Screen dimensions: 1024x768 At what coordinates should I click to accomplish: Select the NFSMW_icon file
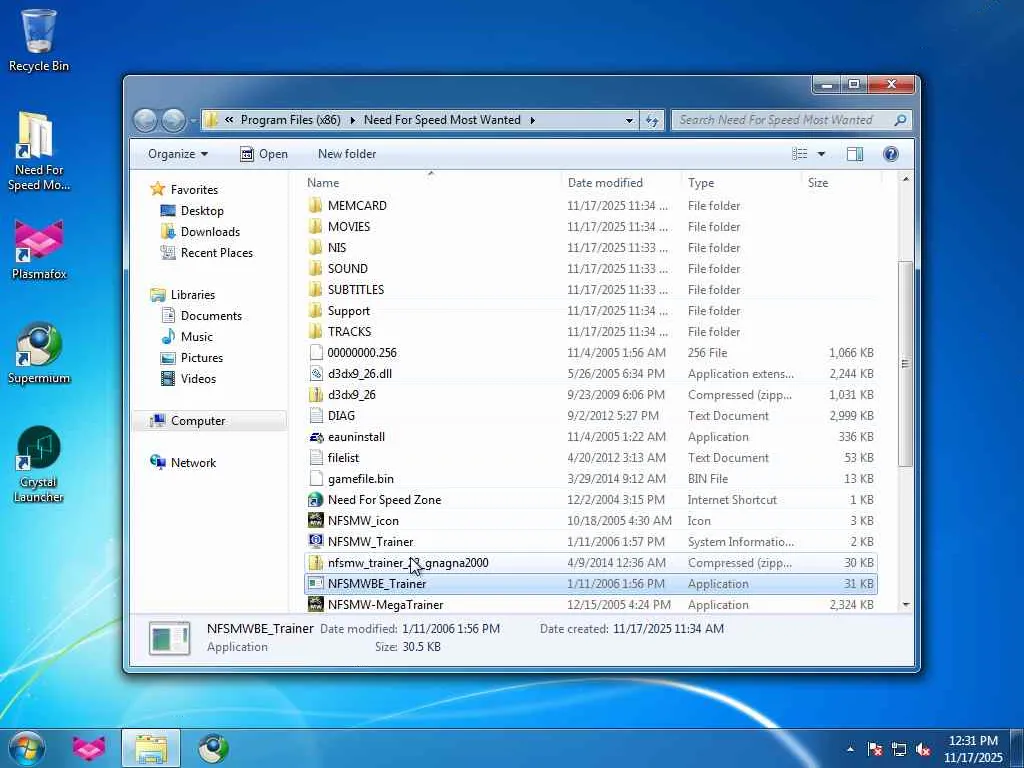point(363,521)
